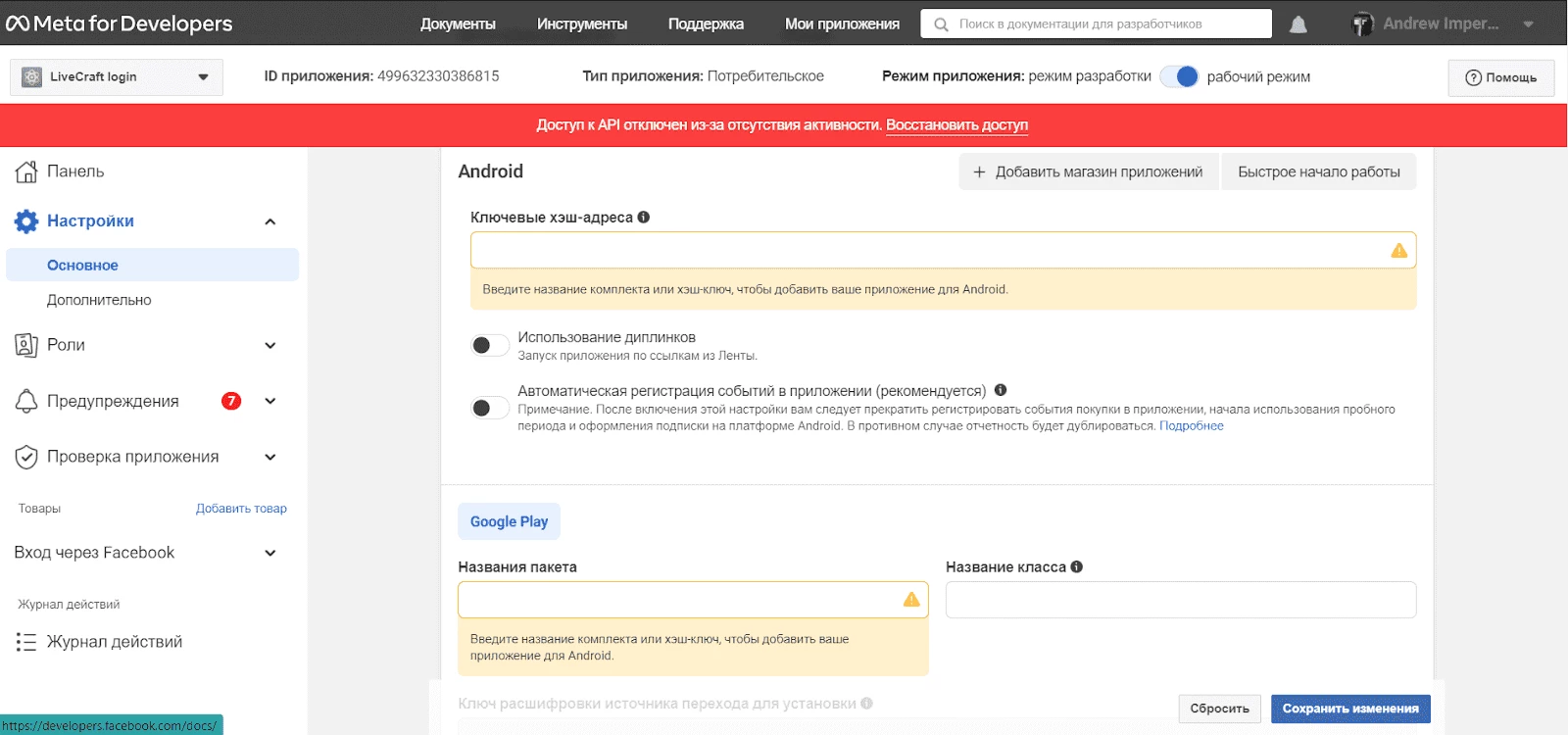Click warning triangle in hash keys field

click(1399, 251)
